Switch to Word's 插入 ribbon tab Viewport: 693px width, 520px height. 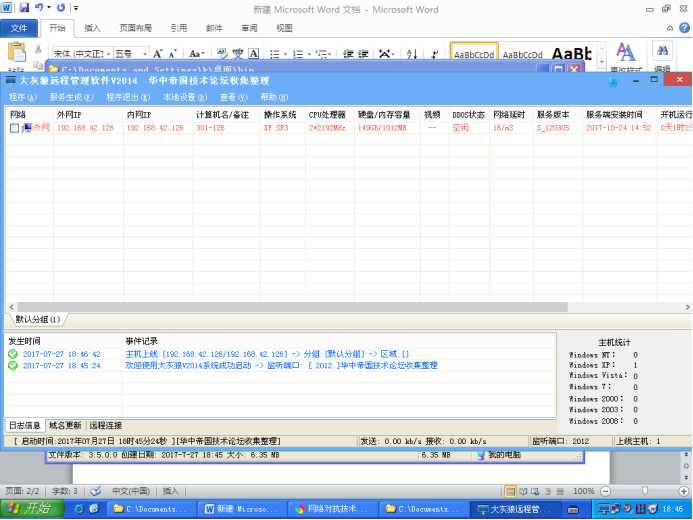(x=92, y=28)
